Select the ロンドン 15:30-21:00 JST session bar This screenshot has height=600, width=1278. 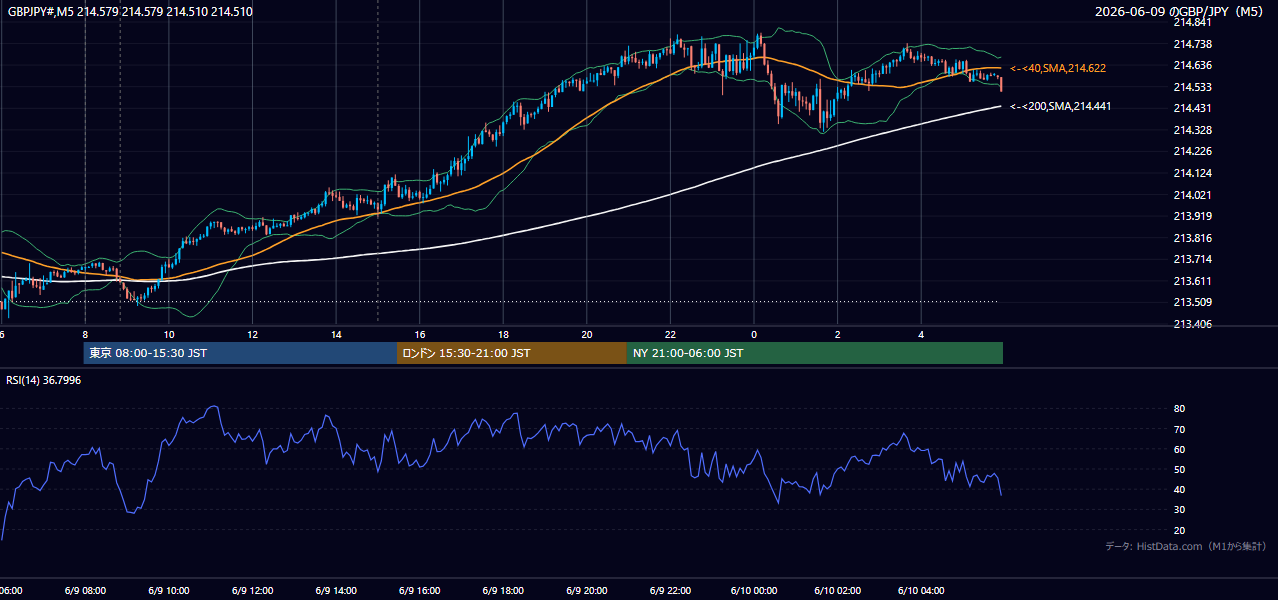pos(512,353)
